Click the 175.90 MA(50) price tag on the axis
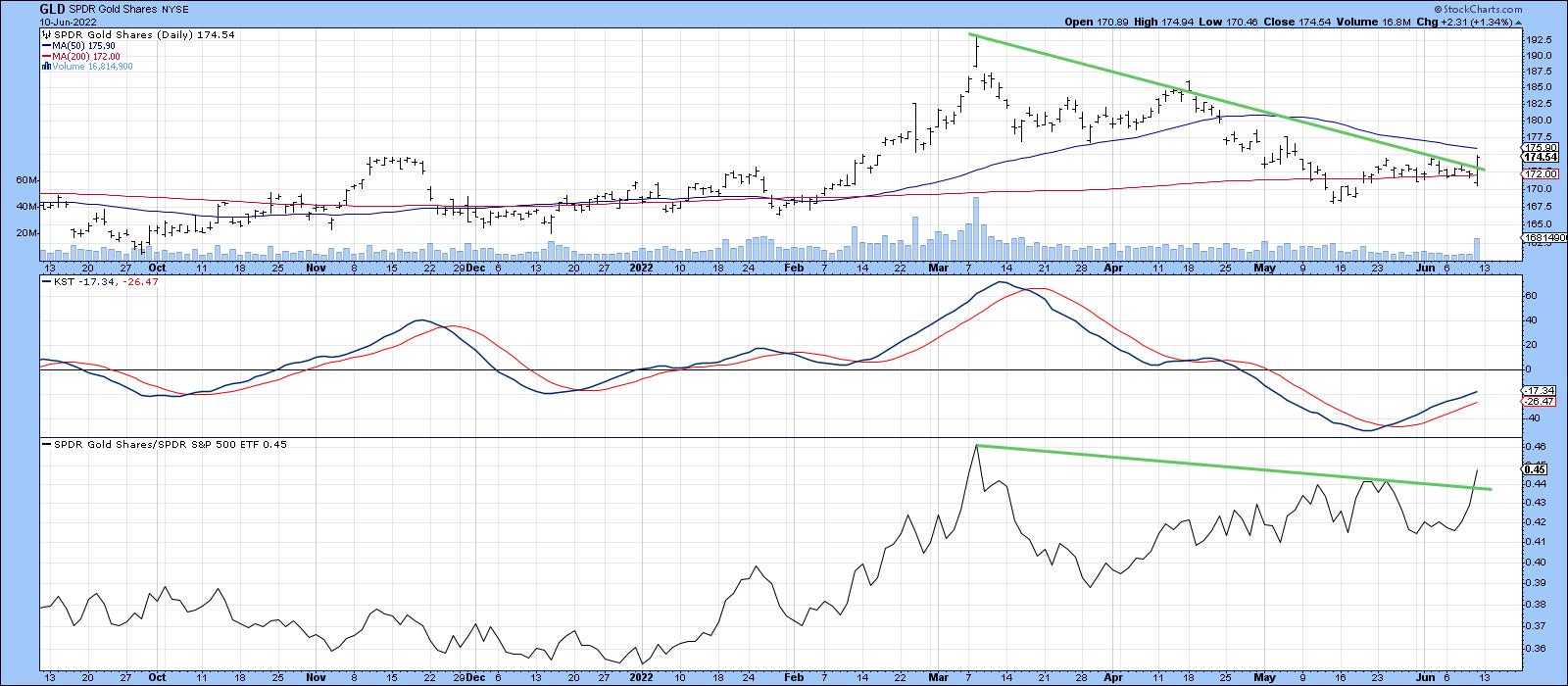1568x686 pixels. click(1535, 147)
